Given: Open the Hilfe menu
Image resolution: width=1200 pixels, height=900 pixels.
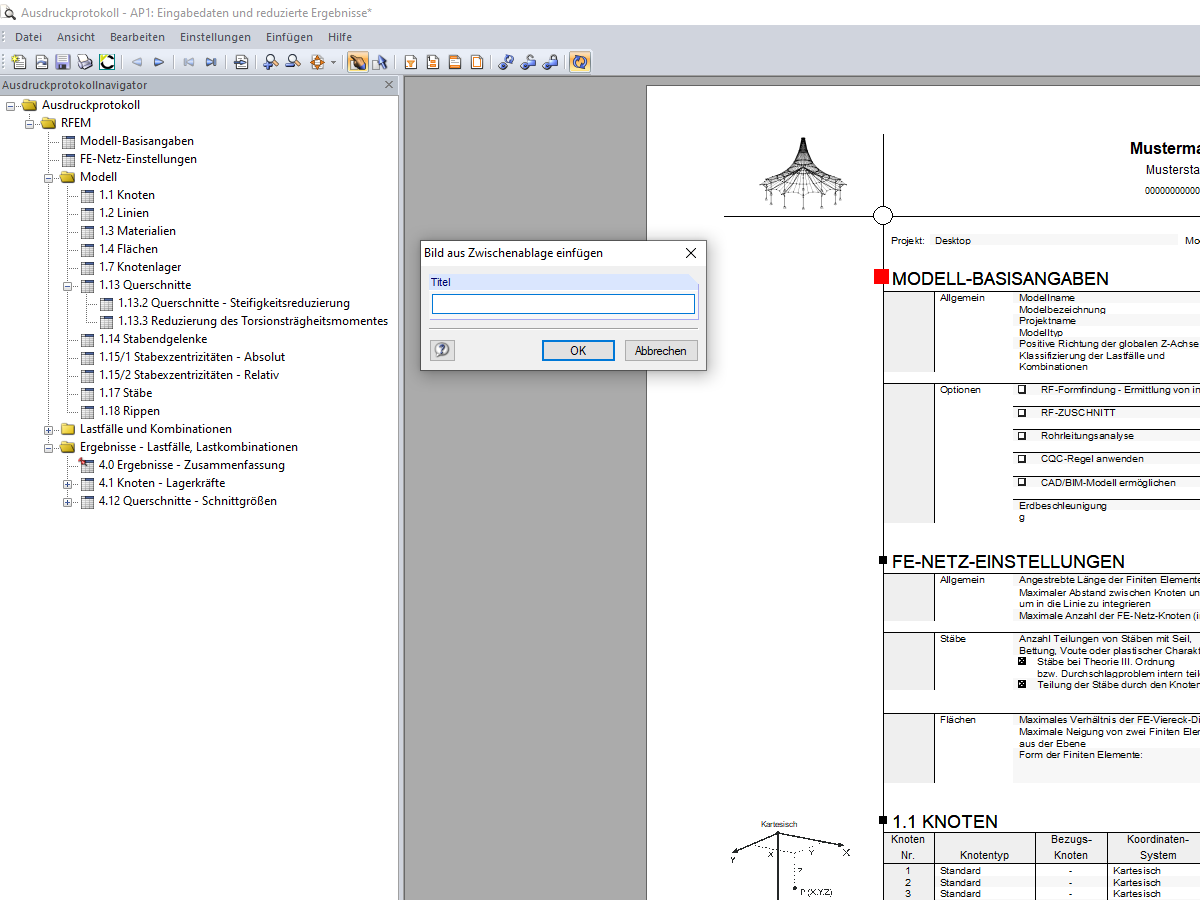Looking at the screenshot, I should tap(340, 37).
